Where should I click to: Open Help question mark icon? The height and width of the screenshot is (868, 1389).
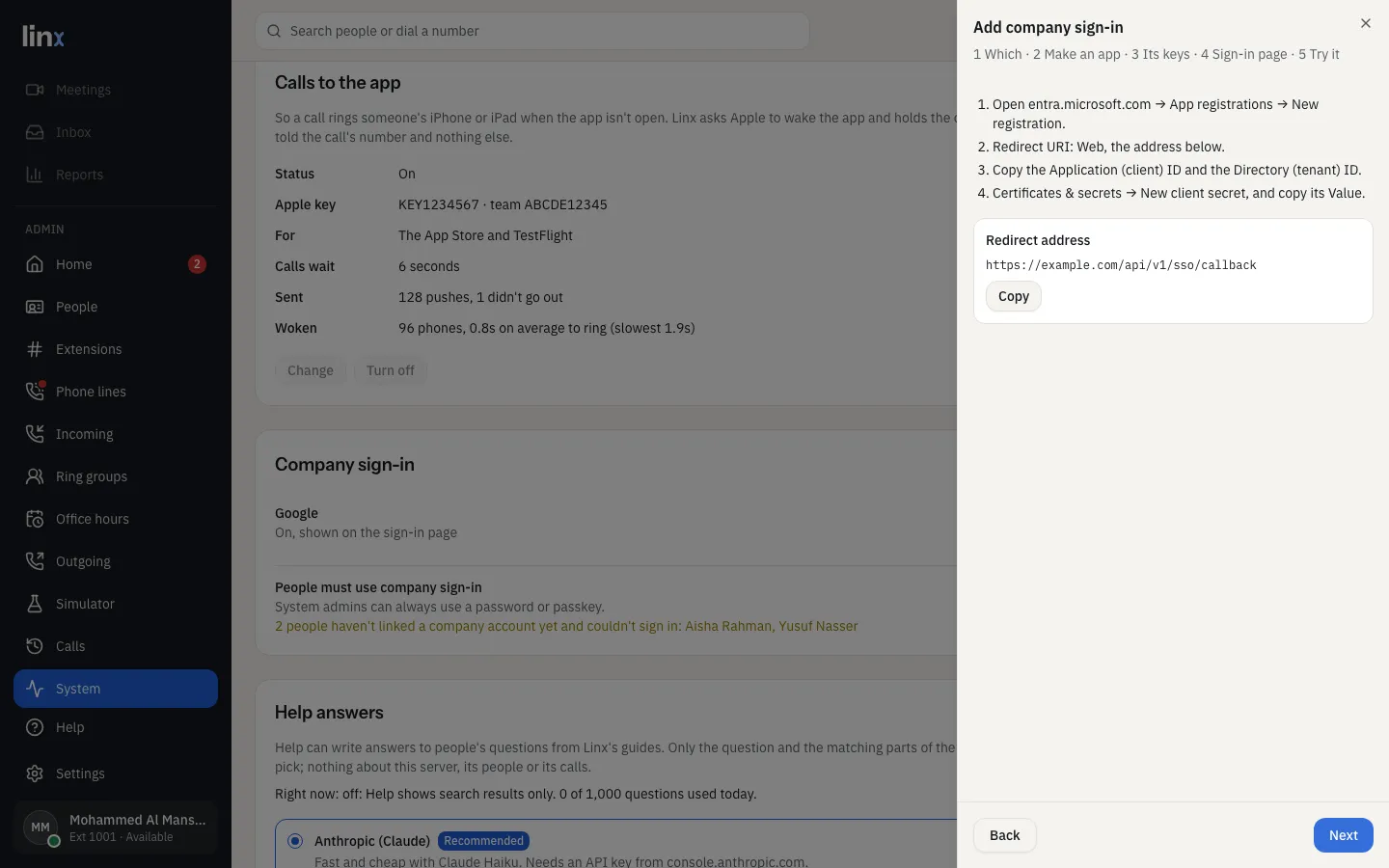[x=35, y=727]
